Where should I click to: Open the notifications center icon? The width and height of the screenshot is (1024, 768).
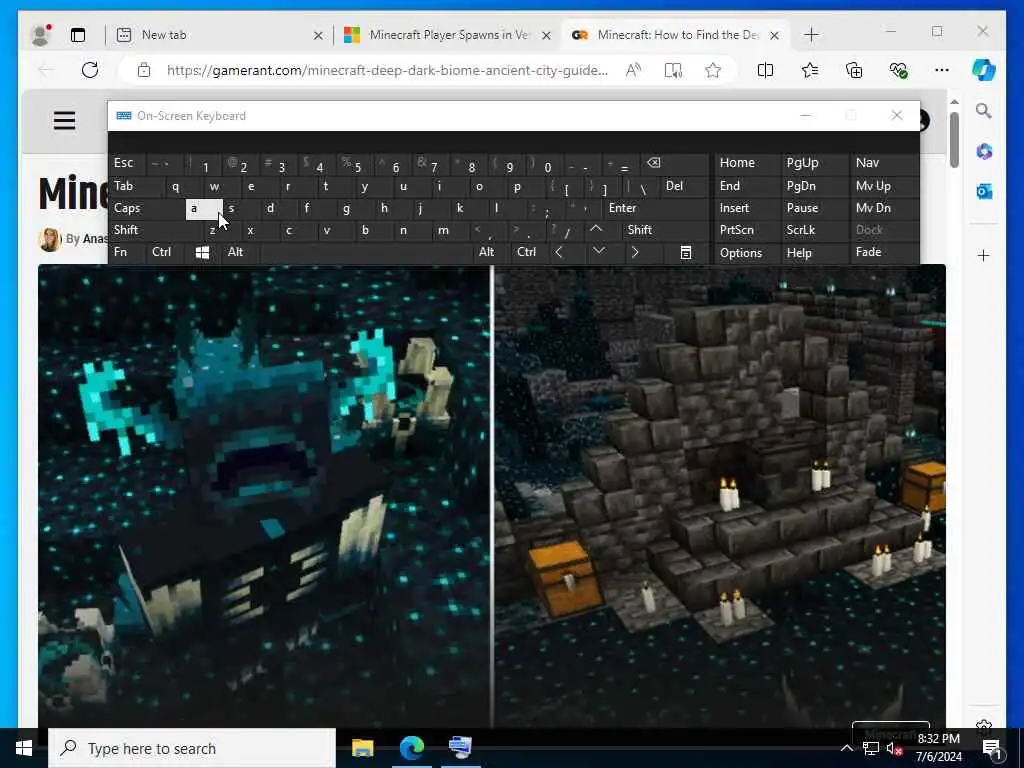coord(993,749)
